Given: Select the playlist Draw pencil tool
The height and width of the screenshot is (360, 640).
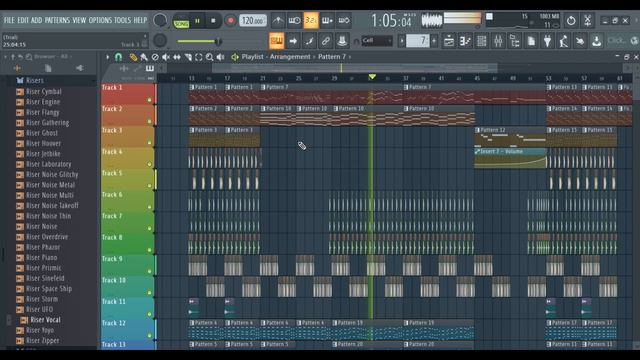Looking at the screenshot, I should tap(133, 57).
